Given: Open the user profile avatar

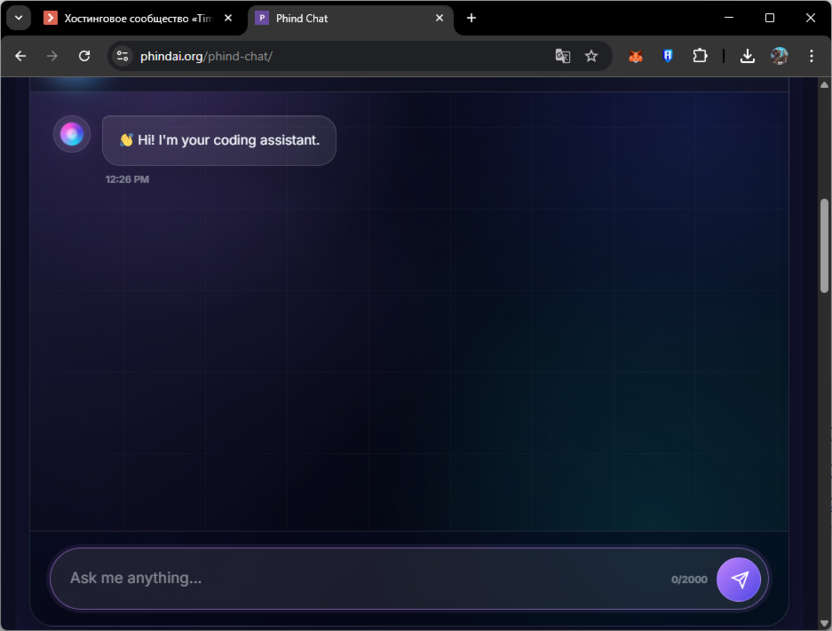Looking at the screenshot, I should pyautogui.click(x=779, y=56).
